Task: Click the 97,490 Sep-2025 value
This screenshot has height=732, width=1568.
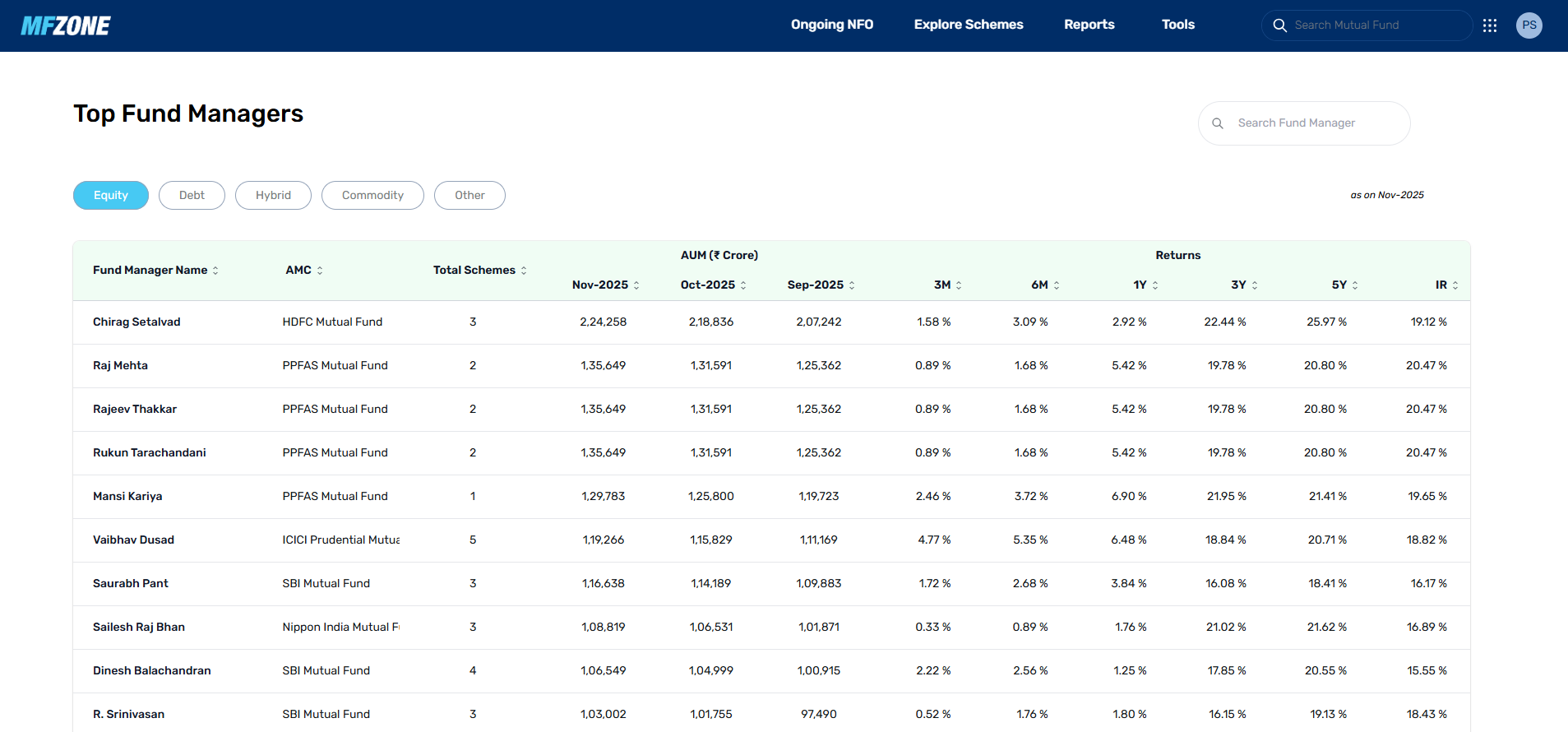Action: point(819,715)
